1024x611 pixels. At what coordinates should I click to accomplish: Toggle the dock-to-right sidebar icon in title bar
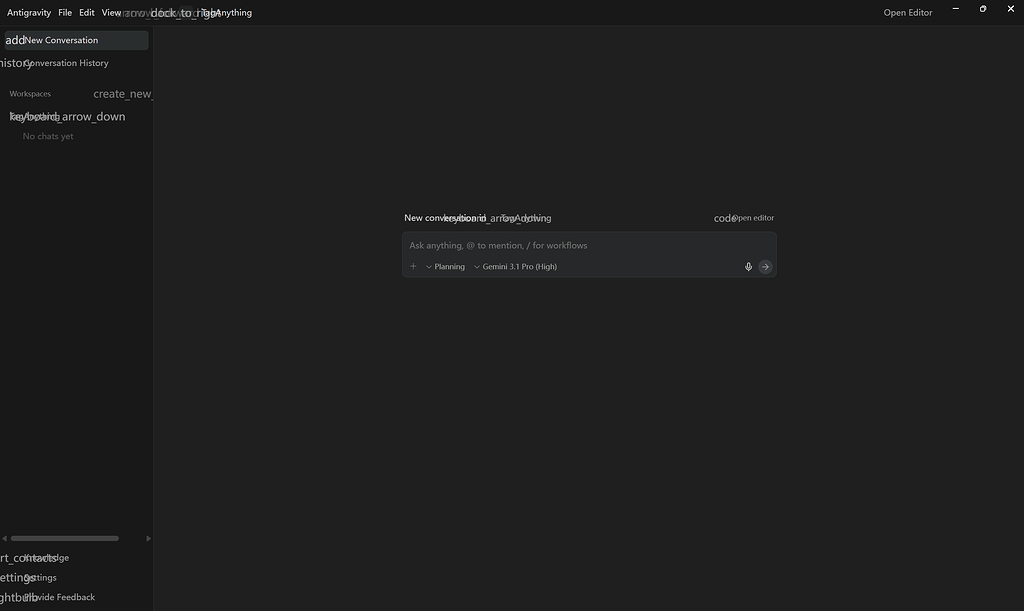(185, 12)
